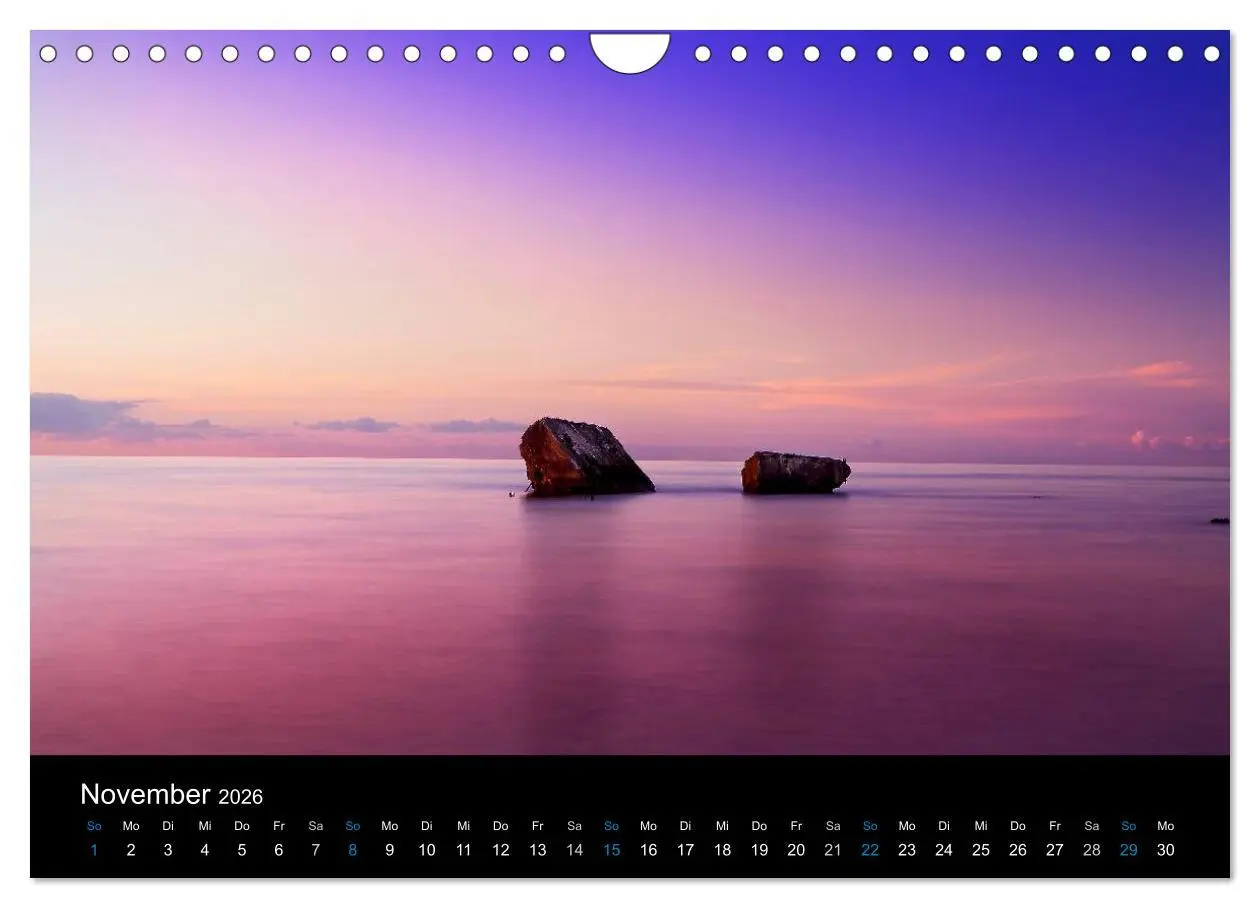Click the leftmost spiral binding hole
The height and width of the screenshot is (908, 1260).
(48, 51)
